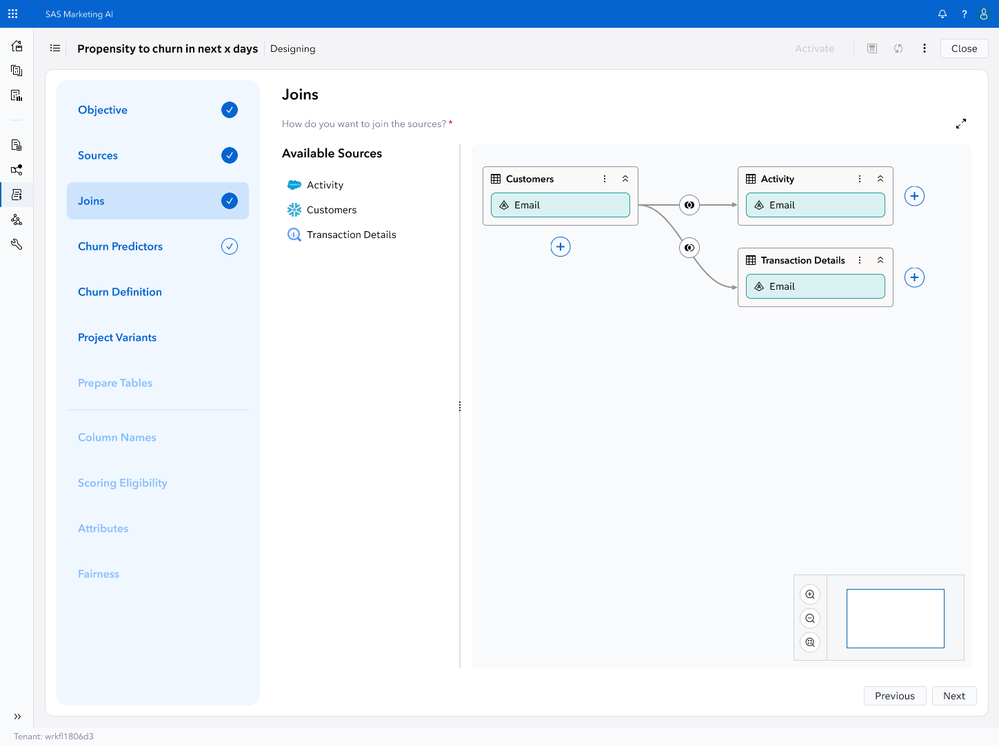Click the checkmark badge beside Objective
The height and width of the screenshot is (745, 999).
coord(229,109)
